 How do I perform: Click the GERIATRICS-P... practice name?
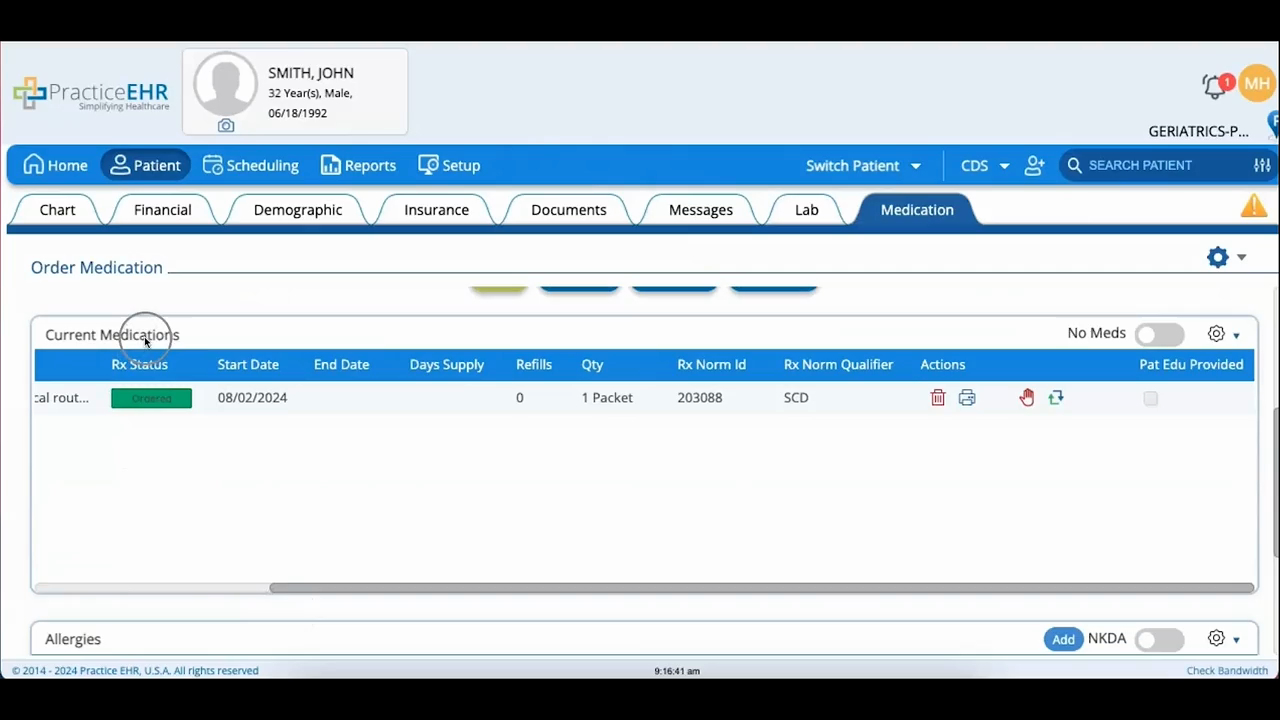[x=1198, y=131]
